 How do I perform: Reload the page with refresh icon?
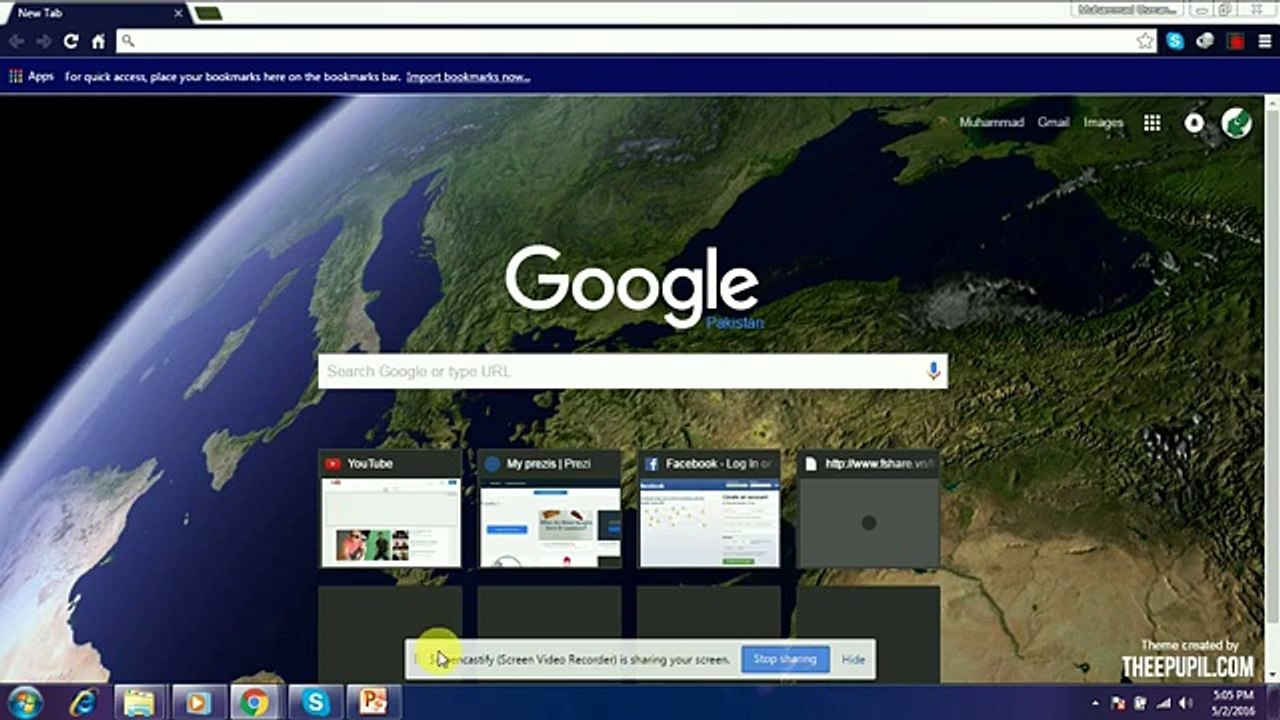(x=71, y=41)
